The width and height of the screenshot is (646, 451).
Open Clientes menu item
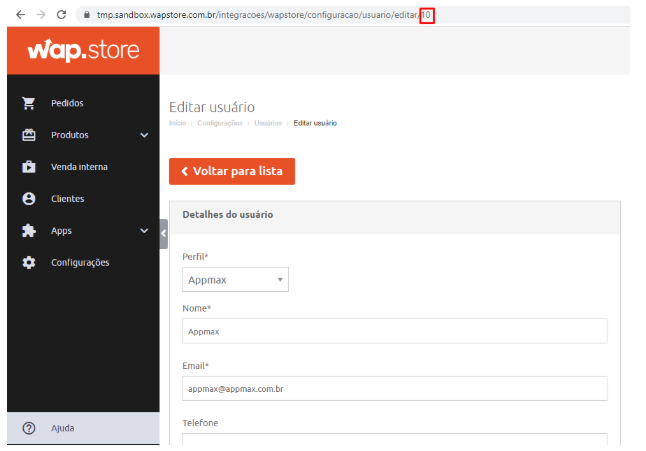68,199
